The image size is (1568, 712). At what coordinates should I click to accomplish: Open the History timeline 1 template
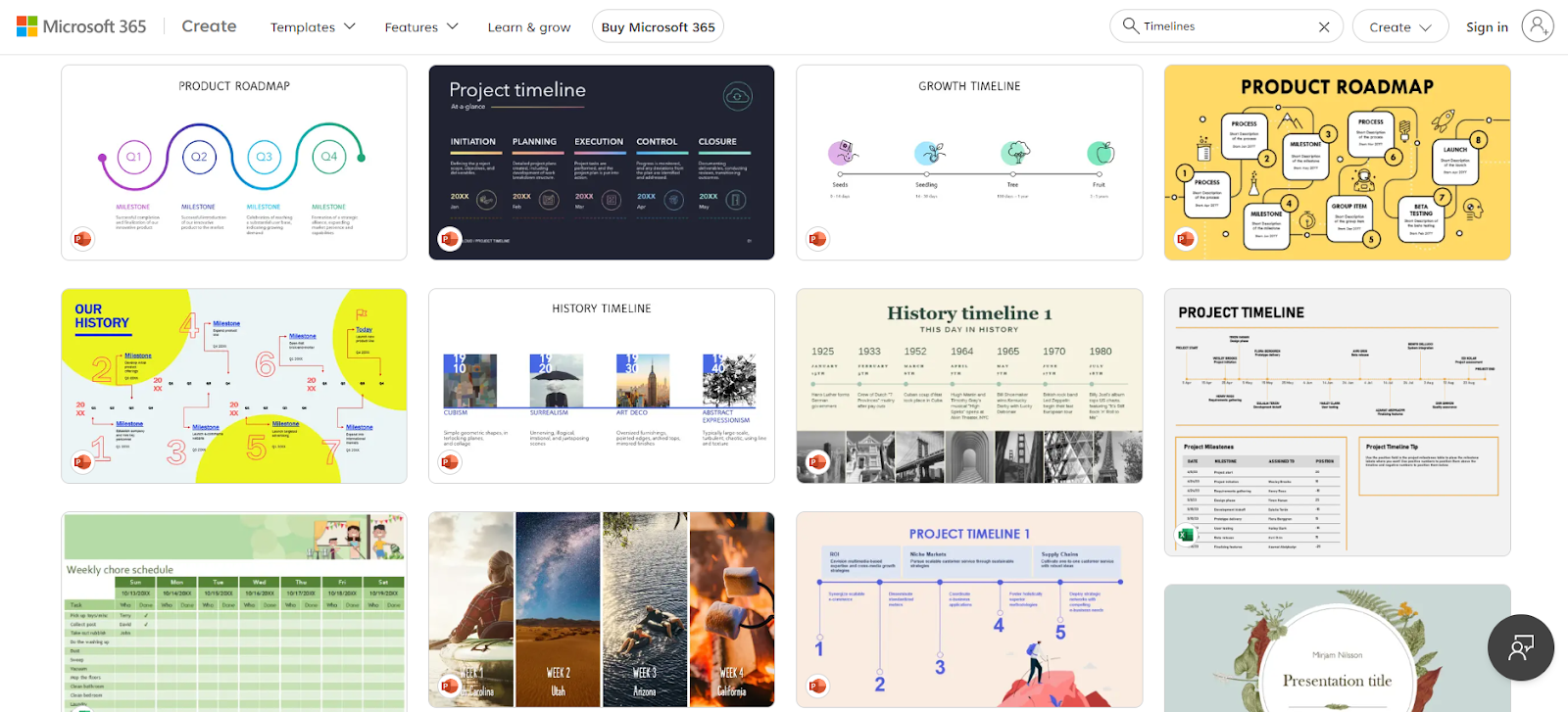[969, 386]
